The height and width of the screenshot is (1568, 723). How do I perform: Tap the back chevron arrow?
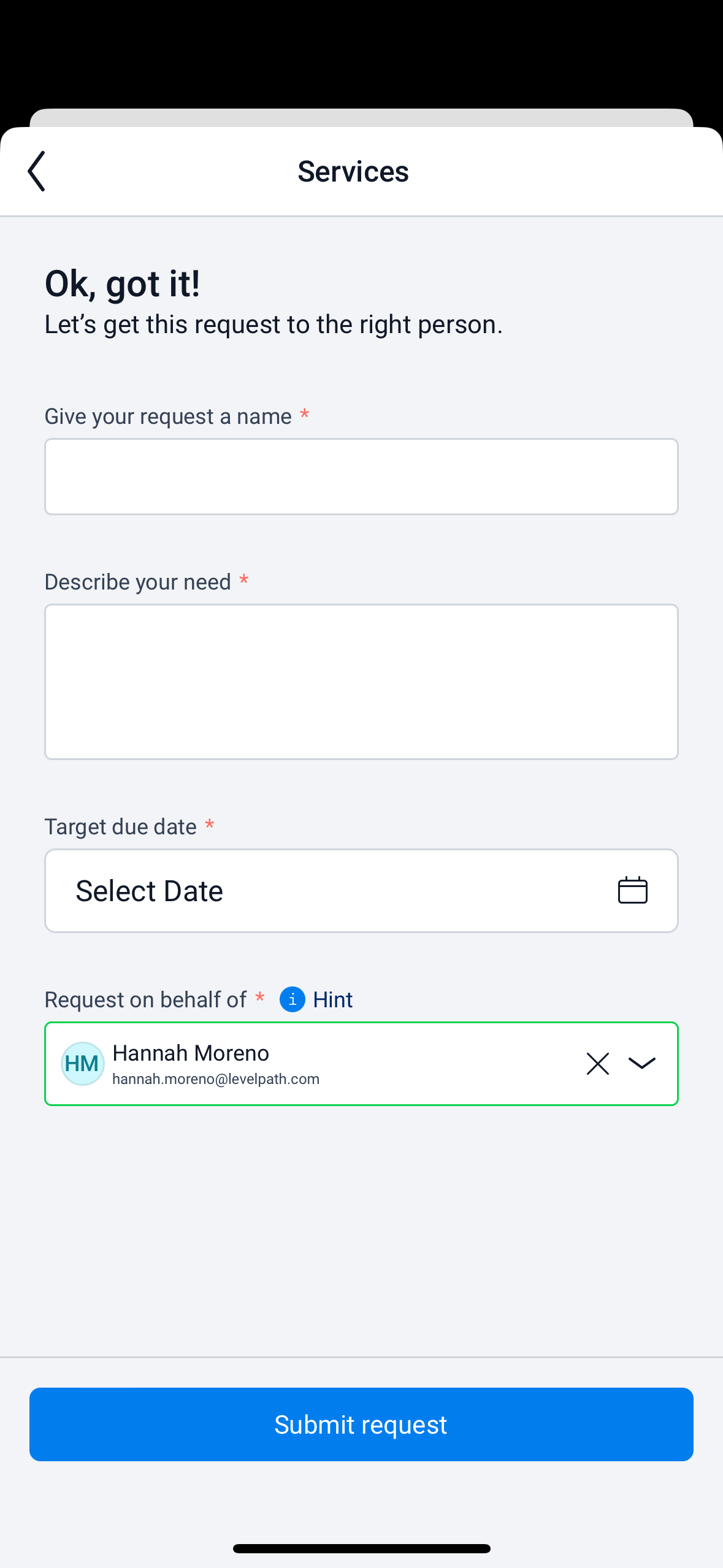[37, 171]
